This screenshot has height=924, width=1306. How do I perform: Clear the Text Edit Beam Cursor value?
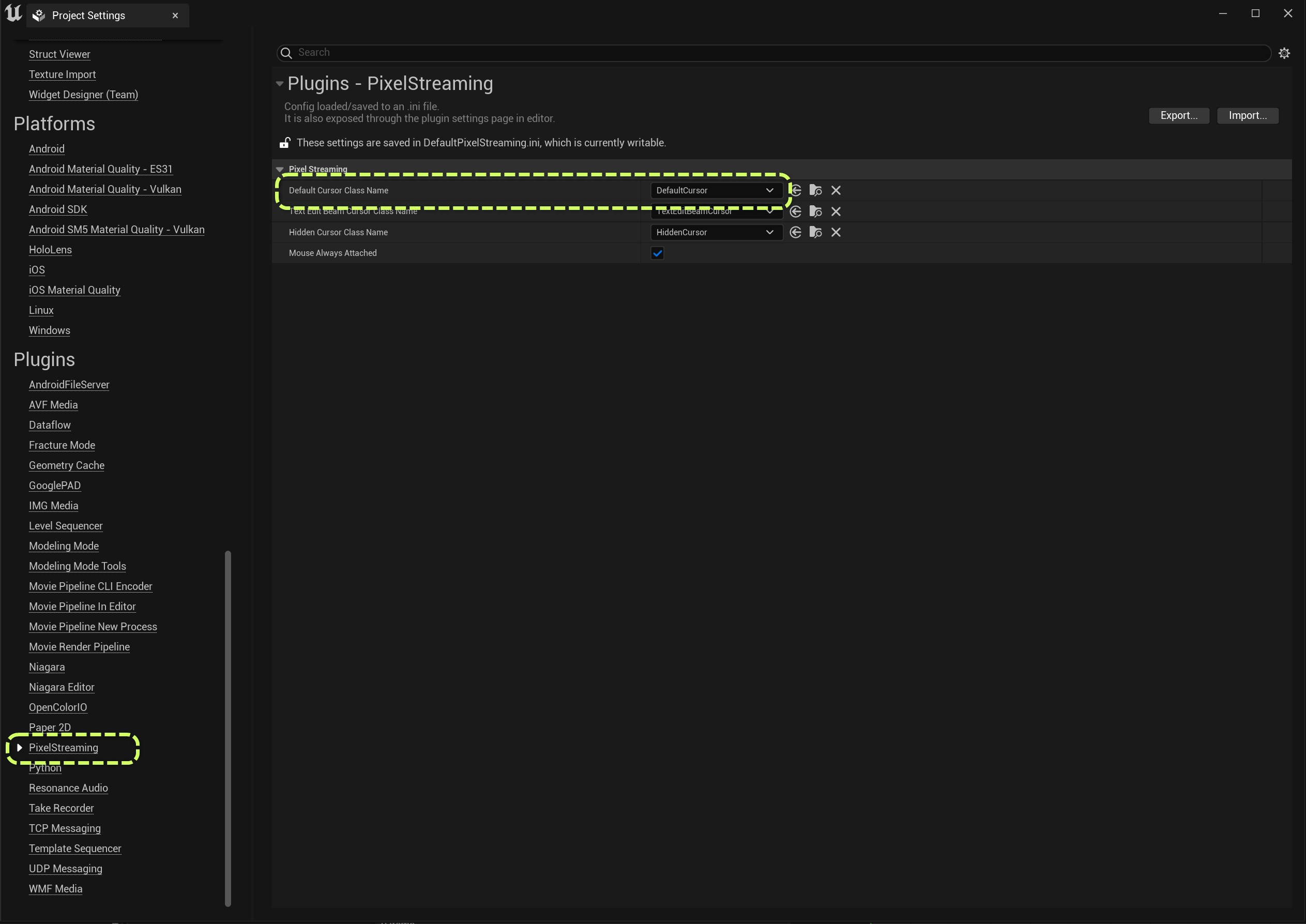836,211
